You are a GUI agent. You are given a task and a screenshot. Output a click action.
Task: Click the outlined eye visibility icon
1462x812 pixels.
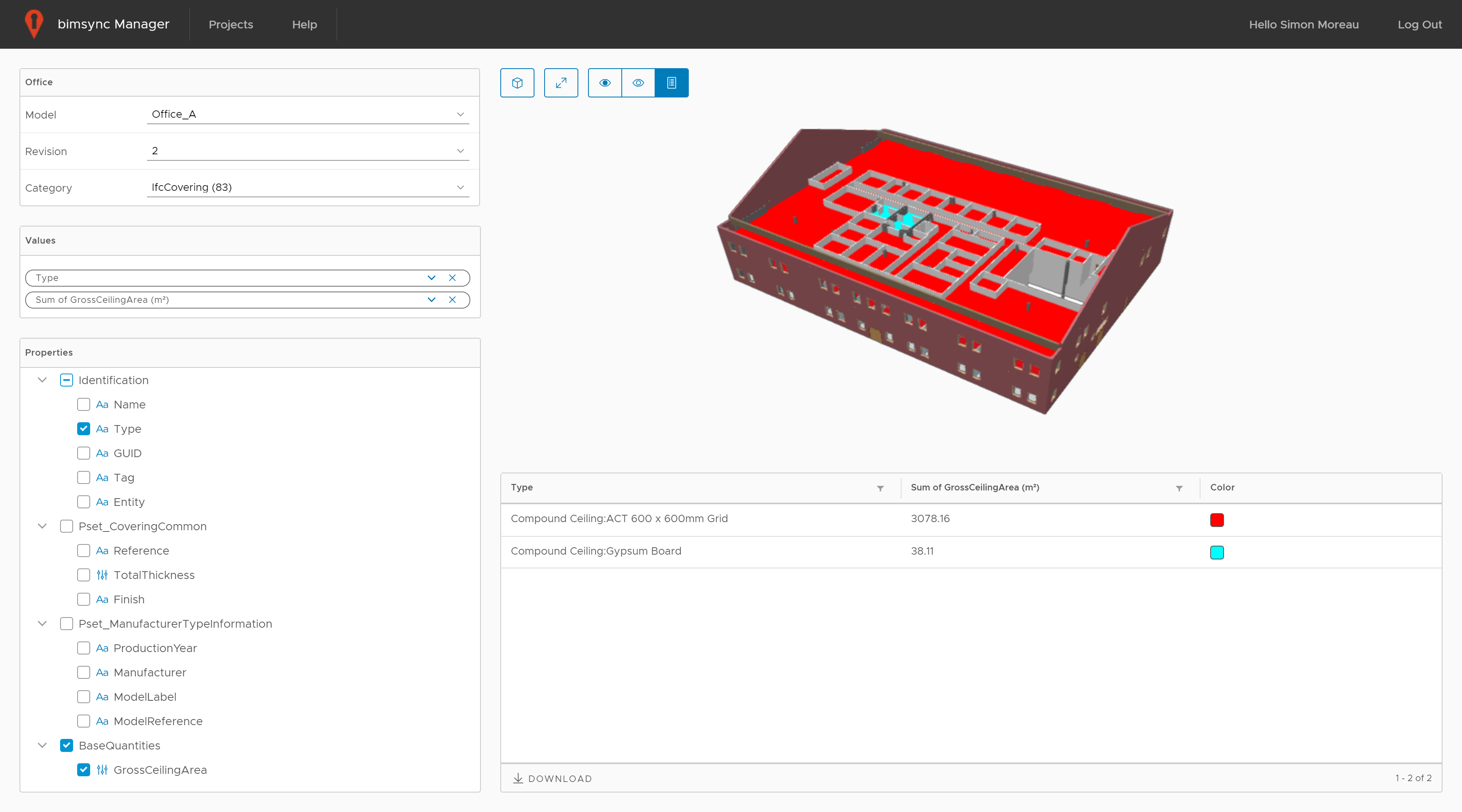pos(638,83)
